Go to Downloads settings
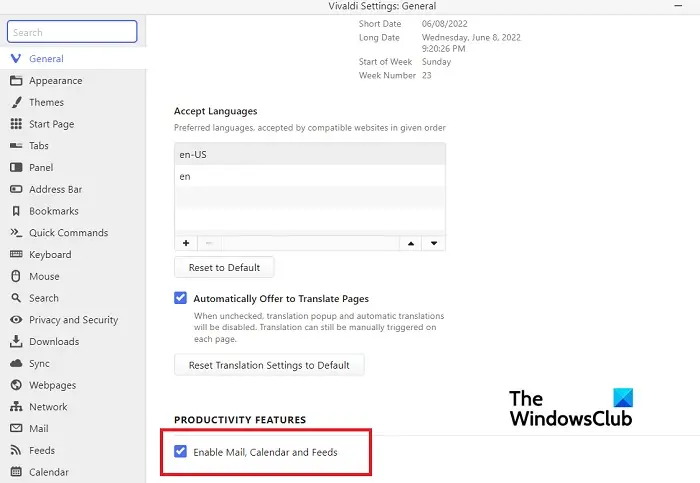 (x=73, y=341)
